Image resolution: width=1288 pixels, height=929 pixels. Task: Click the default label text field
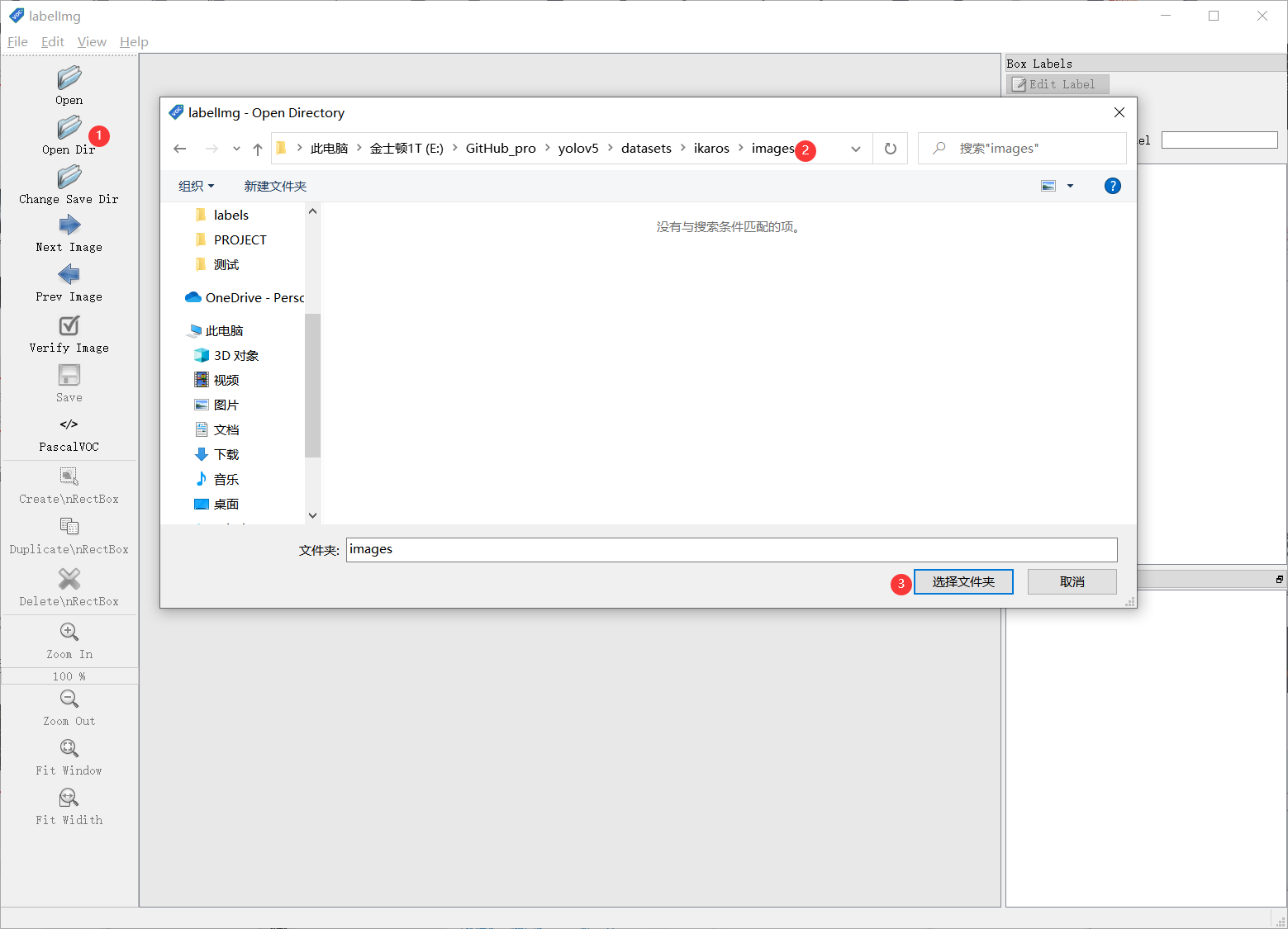[1219, 140]
